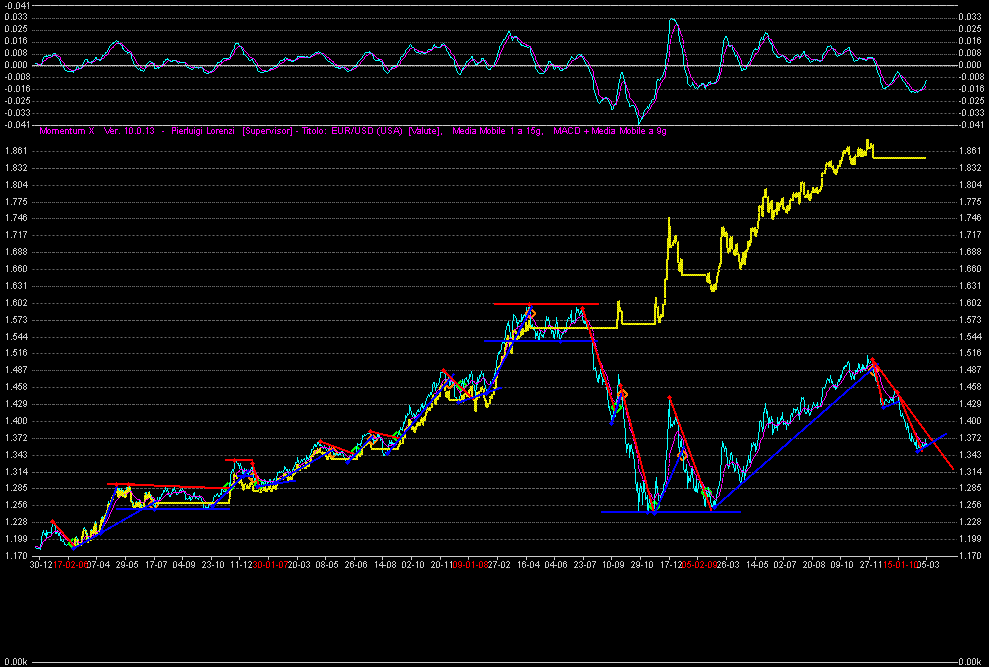This screenshot has height=667, width=989.
Task: Click the '30-12' date label on the axis
Action: [x=40, y=565]
